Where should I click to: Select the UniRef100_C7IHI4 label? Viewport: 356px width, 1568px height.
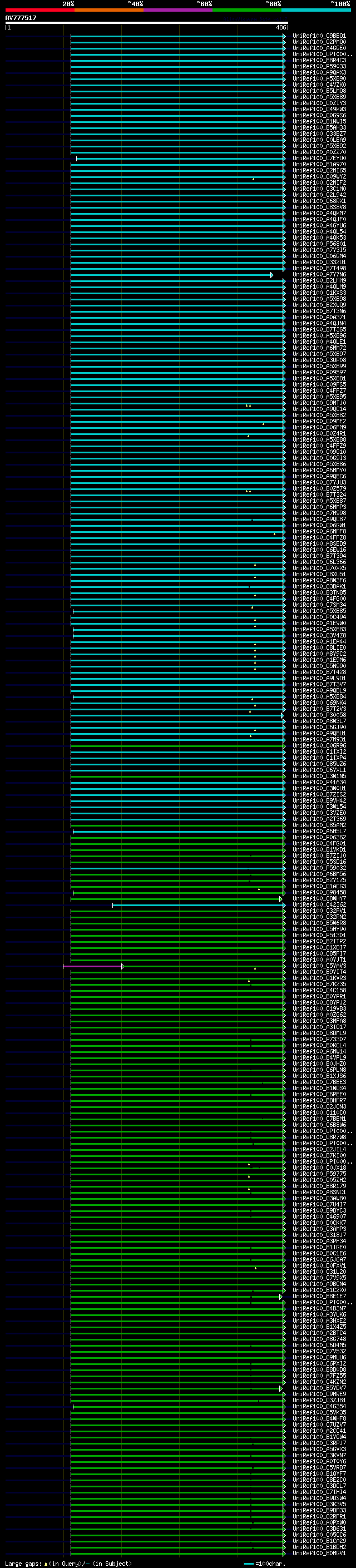tap(319, 1492)
